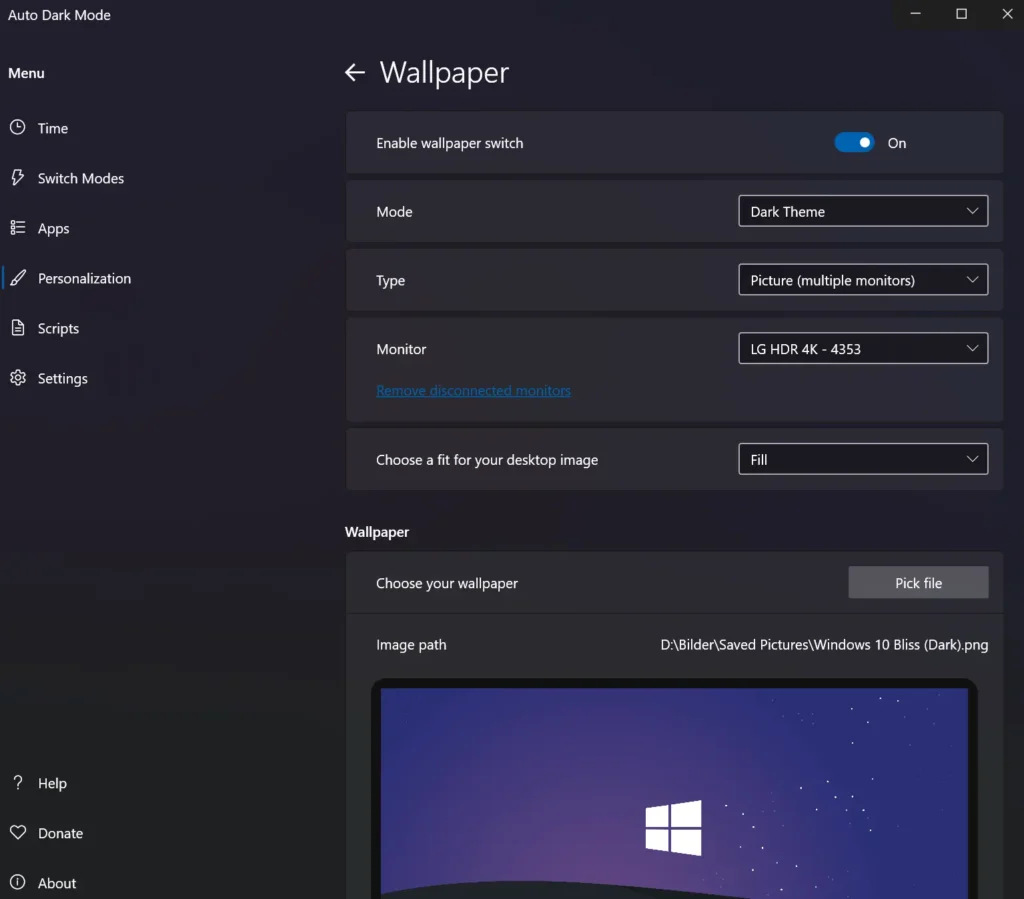Open the Monitor dropdown showing LG HDR 4K
Image resolution: width=1024 pixels, height=899 pixels.
(x=862, y=349)
